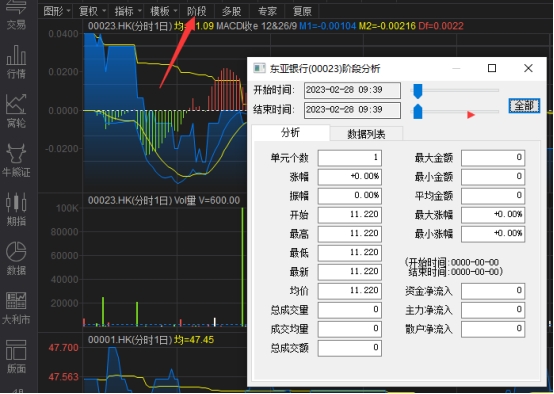Expand the 复权 dropdown menu

[x=92, y=11]
